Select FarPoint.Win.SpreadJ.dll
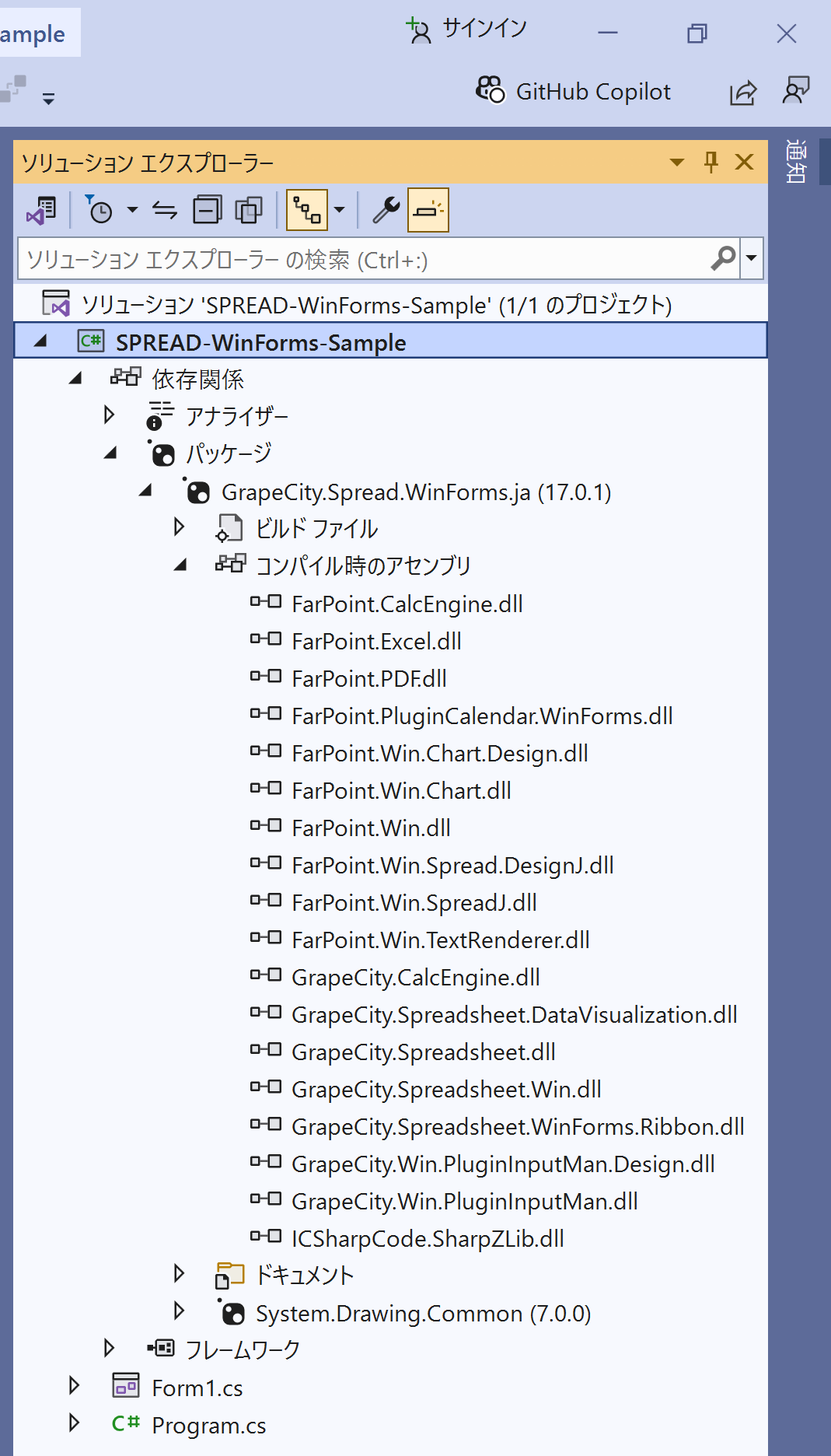The height and width of the screenshot is (1456, 831). click(x=414, y=903)
